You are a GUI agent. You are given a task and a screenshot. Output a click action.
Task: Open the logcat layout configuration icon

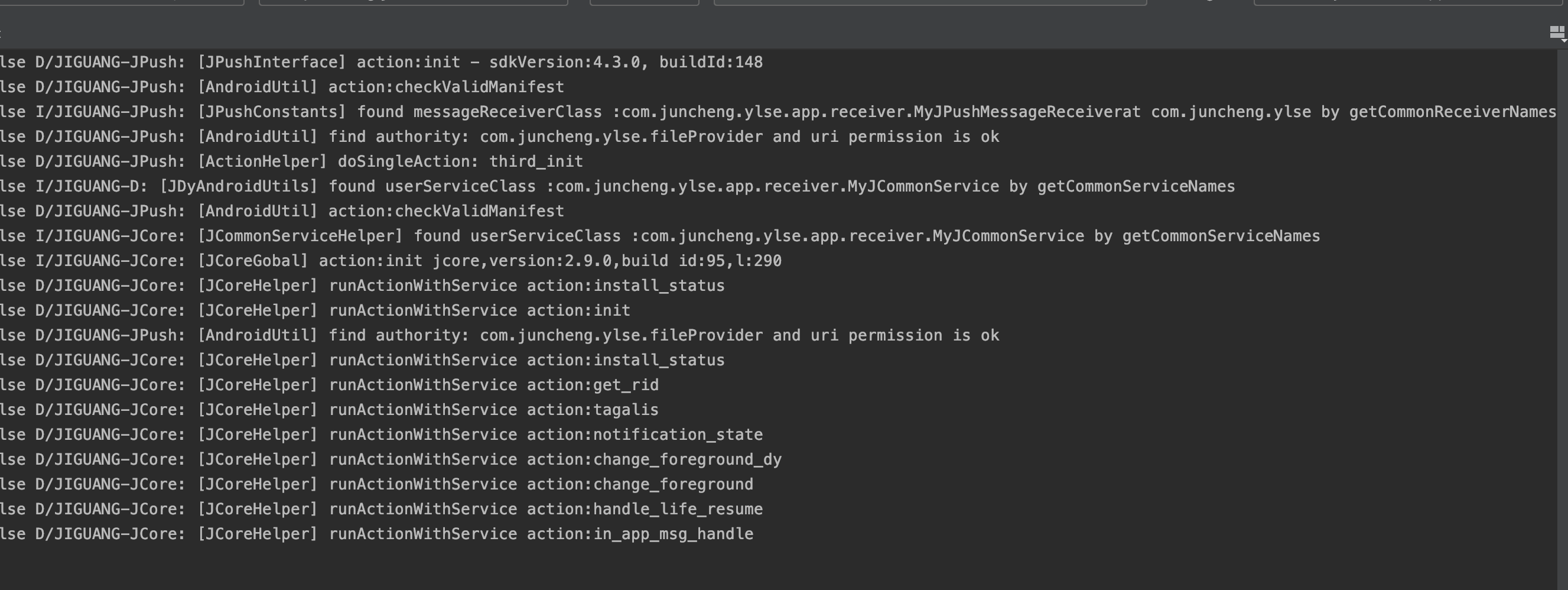pyautogui.click(x=1557, y=33)
